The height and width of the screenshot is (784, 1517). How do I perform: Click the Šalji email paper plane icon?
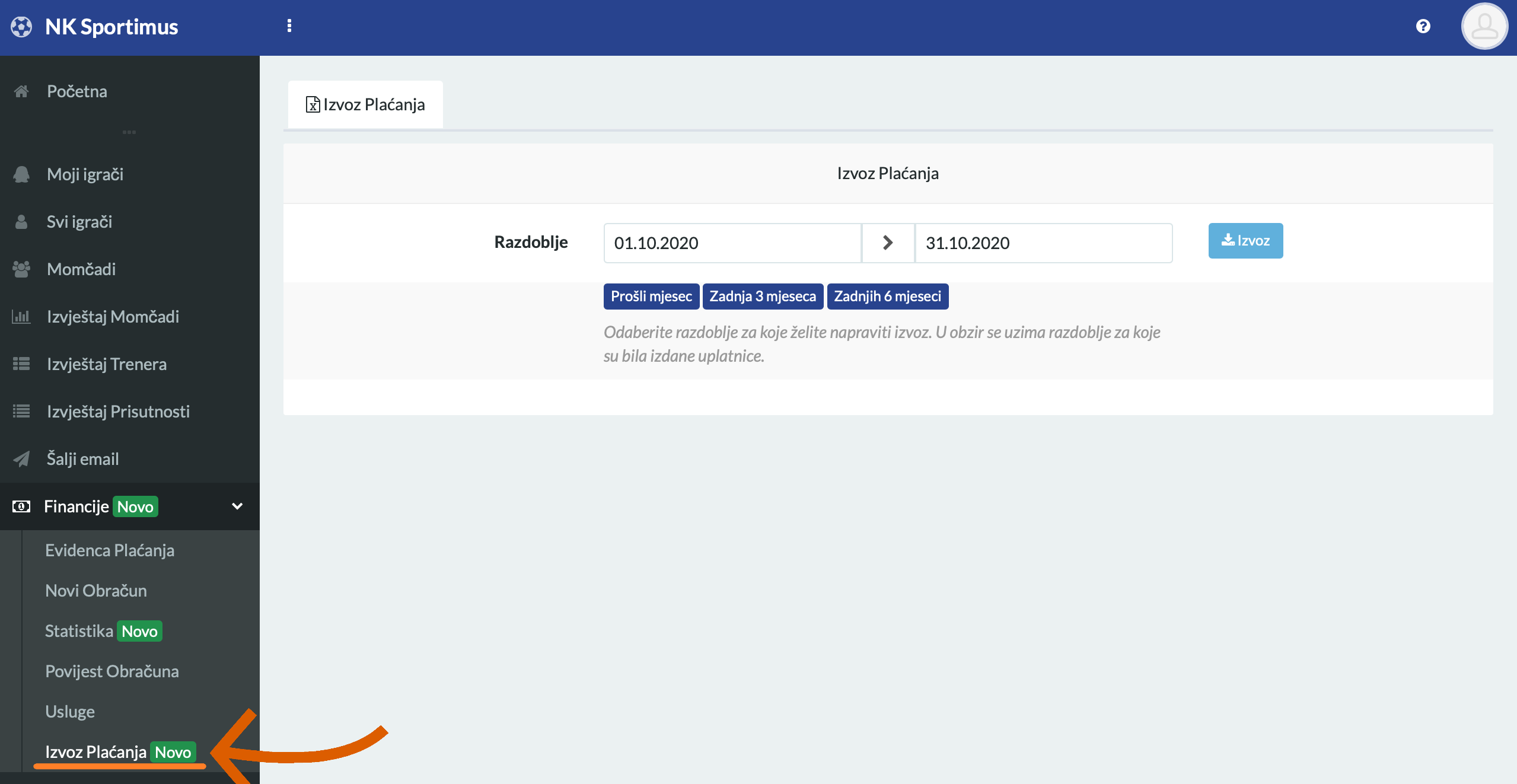click(21, 459)
